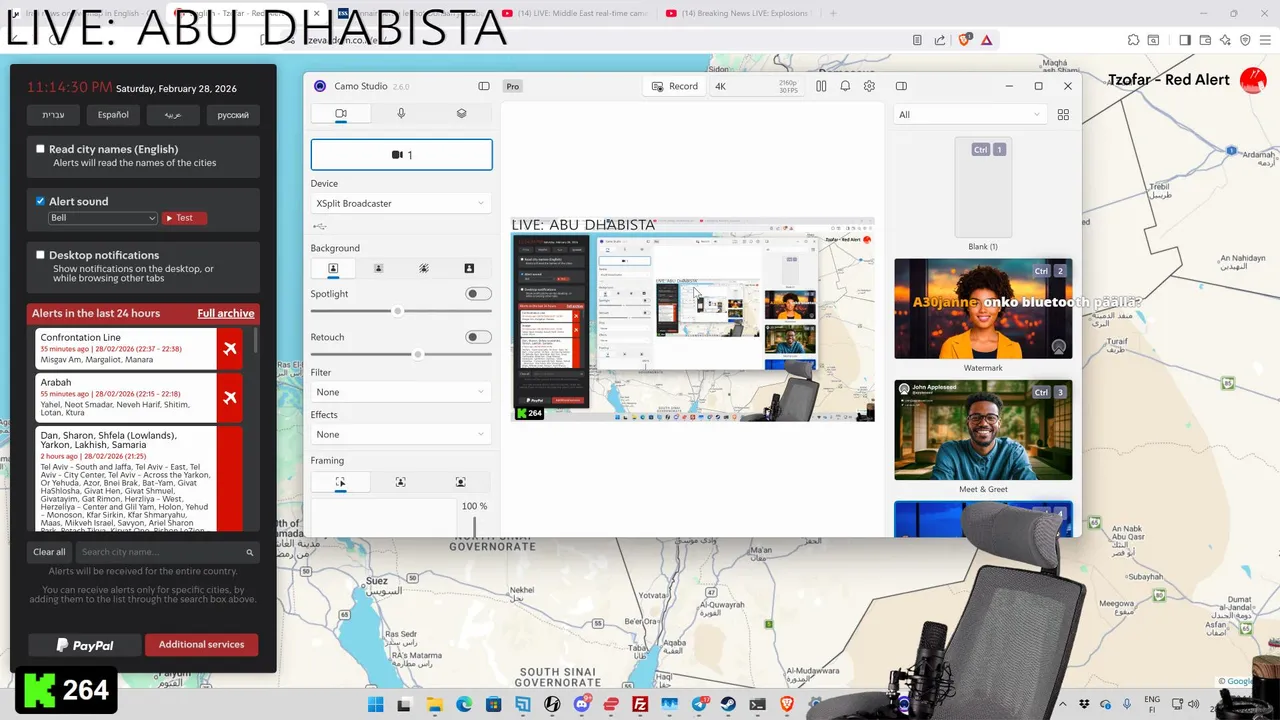
Task: Open the PayPal donation button
Action: (85, 645)
